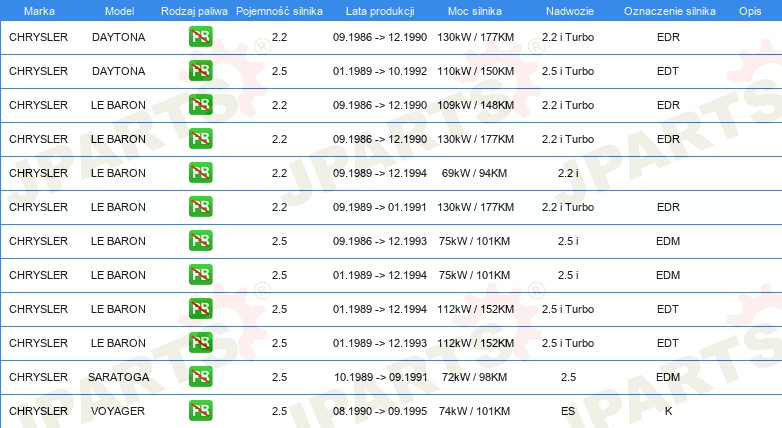Viewport: 782px width, 428px height.
Task: Select LE BARON in the 69kW / 94KM row
Action: click(118, 173)
